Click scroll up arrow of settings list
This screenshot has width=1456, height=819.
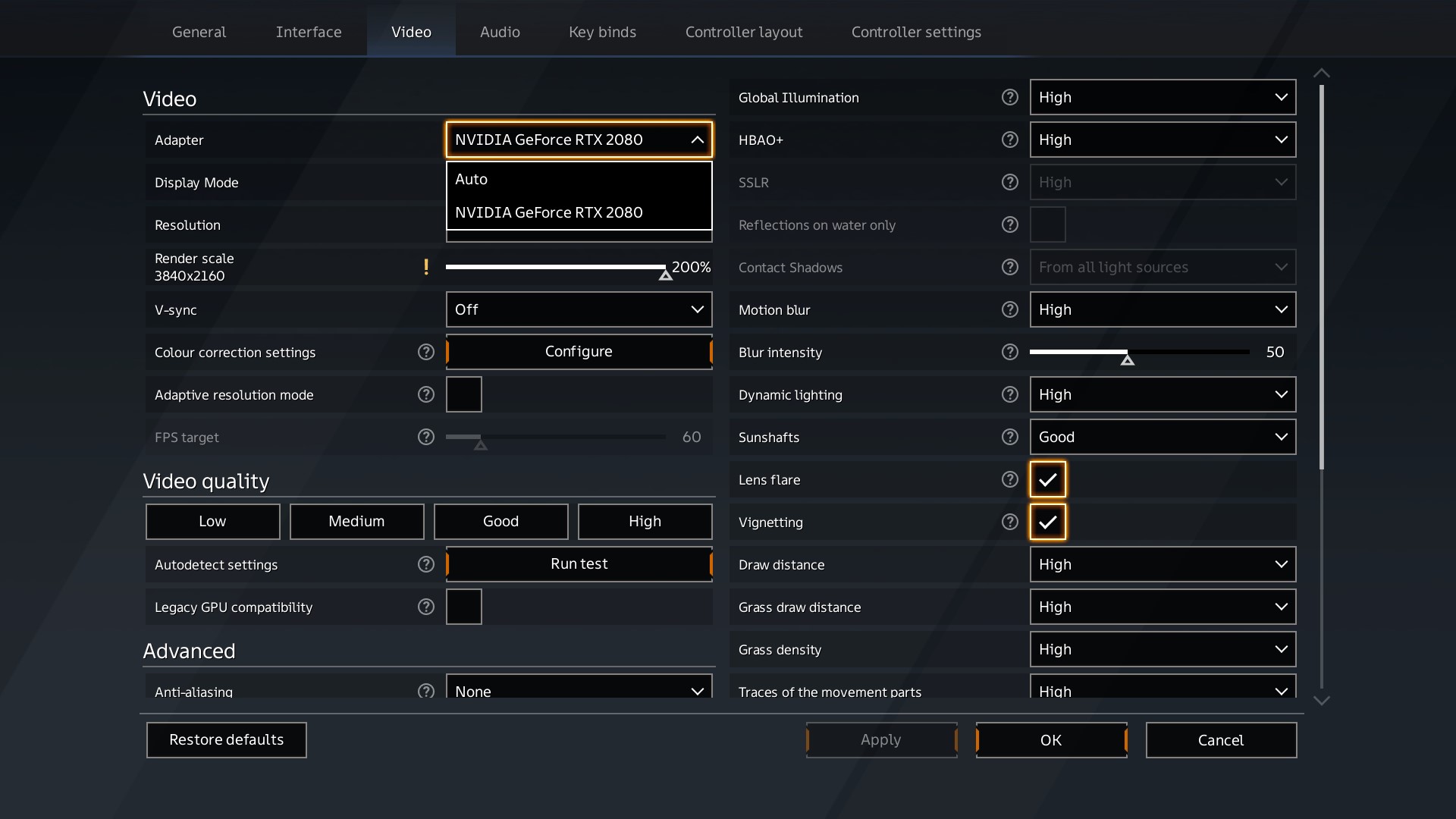coord(1322,73)
